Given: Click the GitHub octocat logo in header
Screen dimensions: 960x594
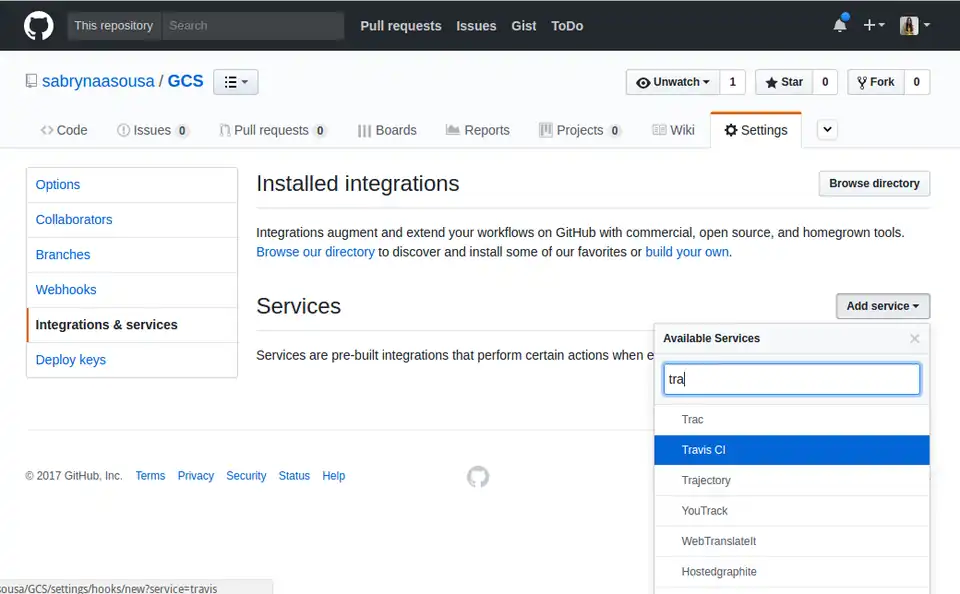Looking at the screenshot, I should pos(39,25).
